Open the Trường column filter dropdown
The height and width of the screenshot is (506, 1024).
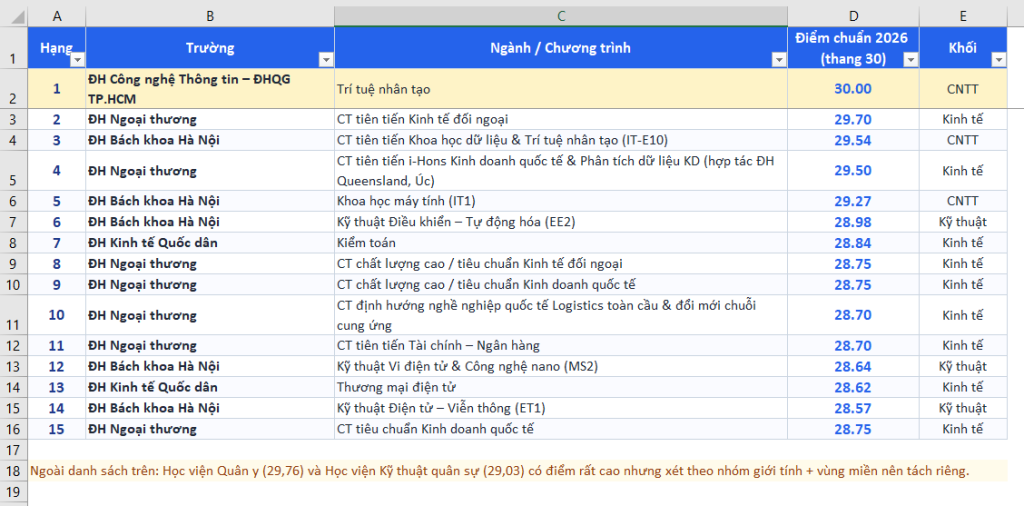326,60
